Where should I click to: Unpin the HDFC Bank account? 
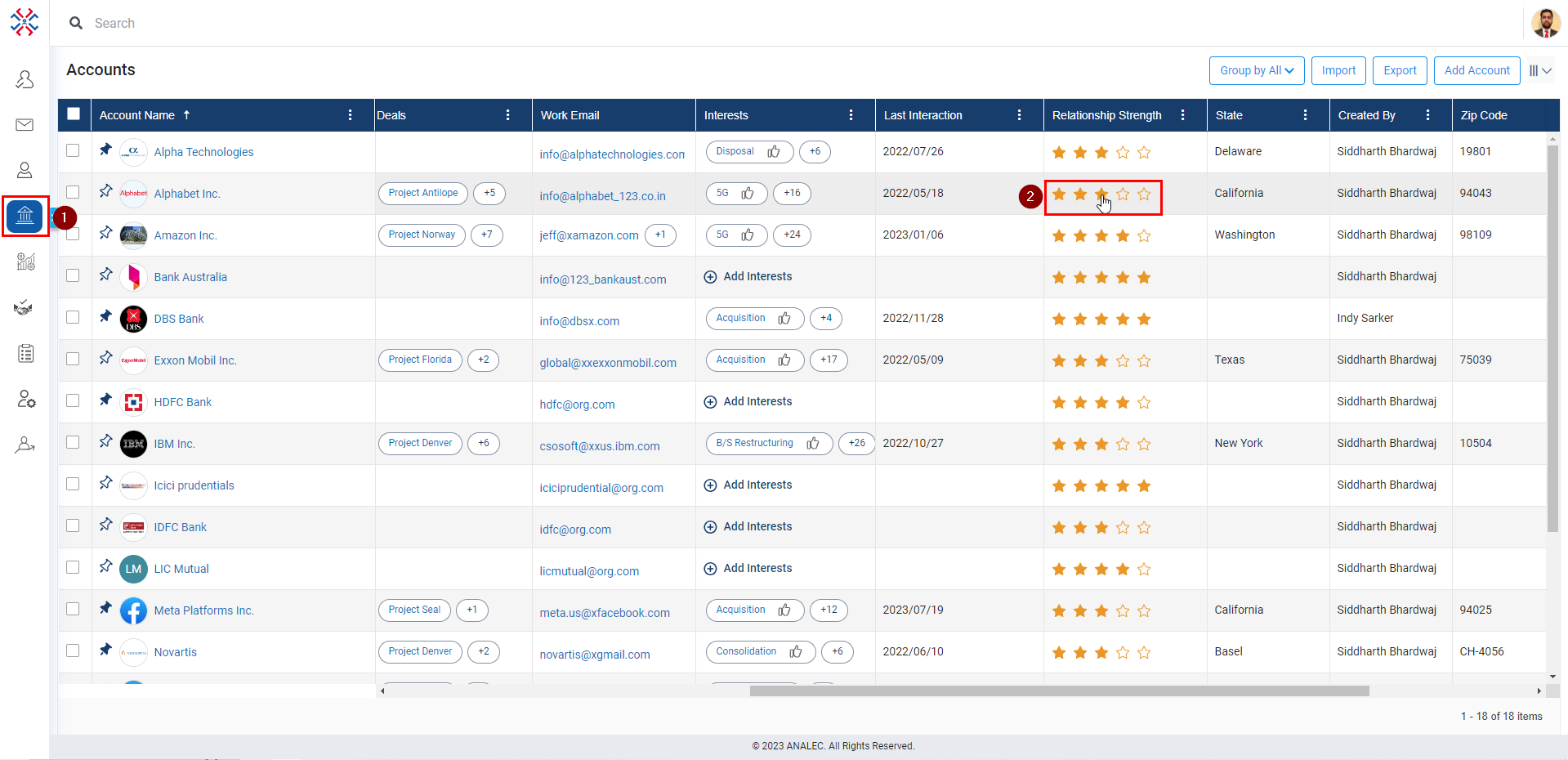coord(105,400)
